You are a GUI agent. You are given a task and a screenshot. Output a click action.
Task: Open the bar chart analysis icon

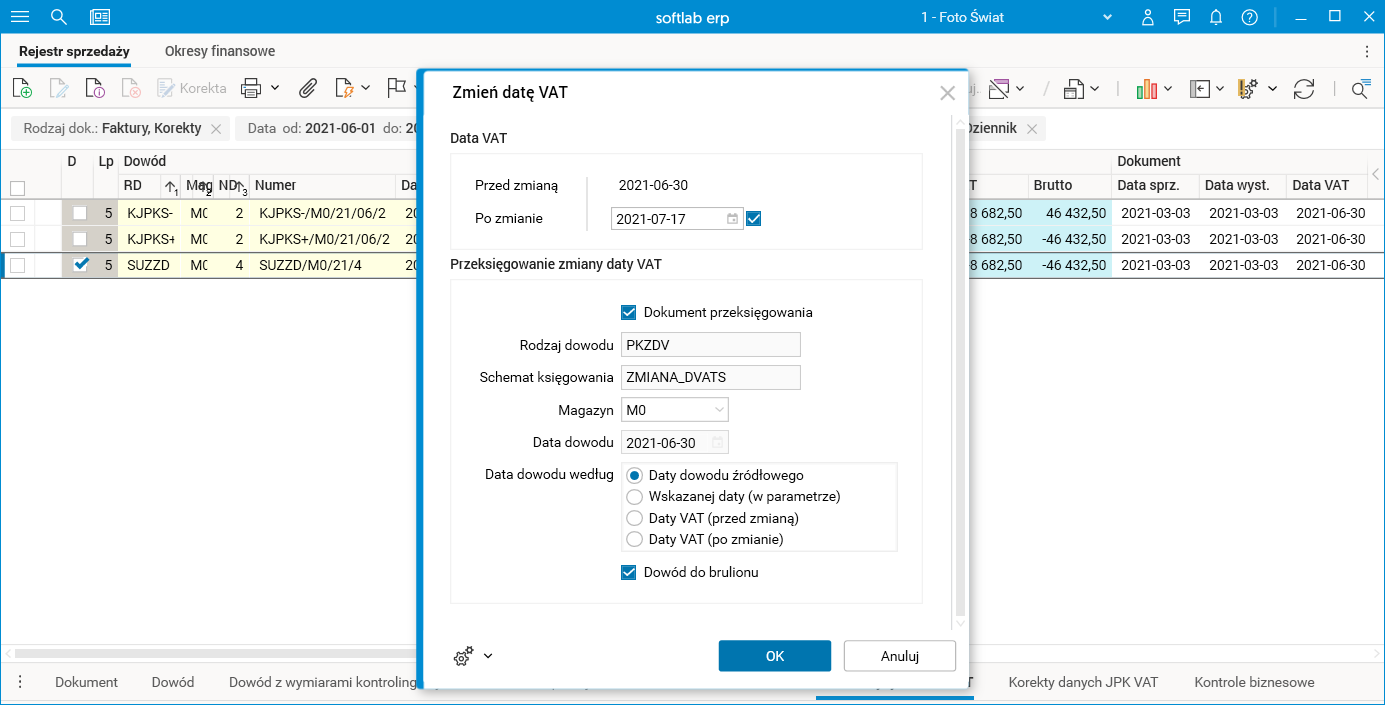pos(1147,89)
